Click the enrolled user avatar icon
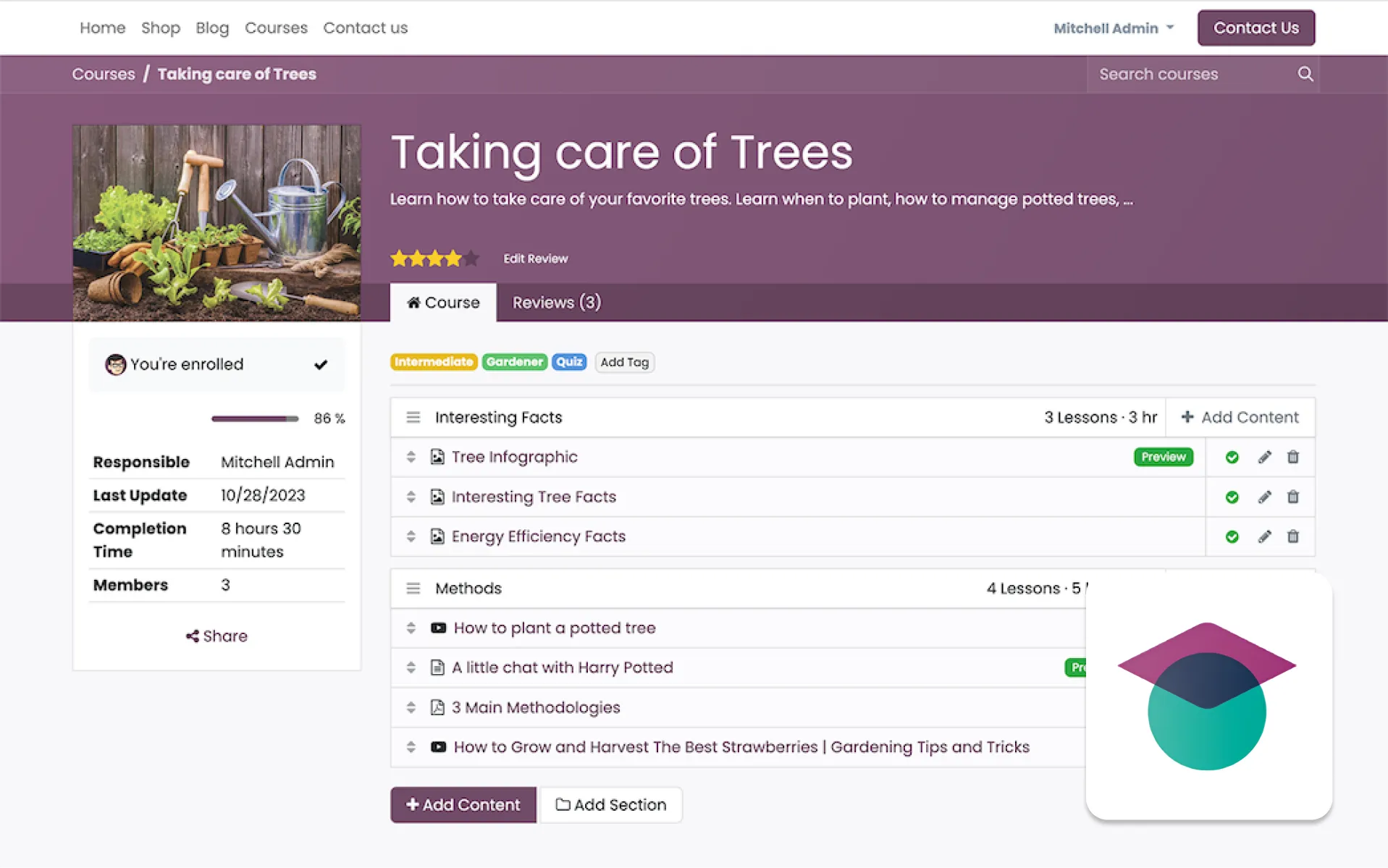Viewport: 1388px width, 868px height. pyautogui.click(x=115, y=364)
